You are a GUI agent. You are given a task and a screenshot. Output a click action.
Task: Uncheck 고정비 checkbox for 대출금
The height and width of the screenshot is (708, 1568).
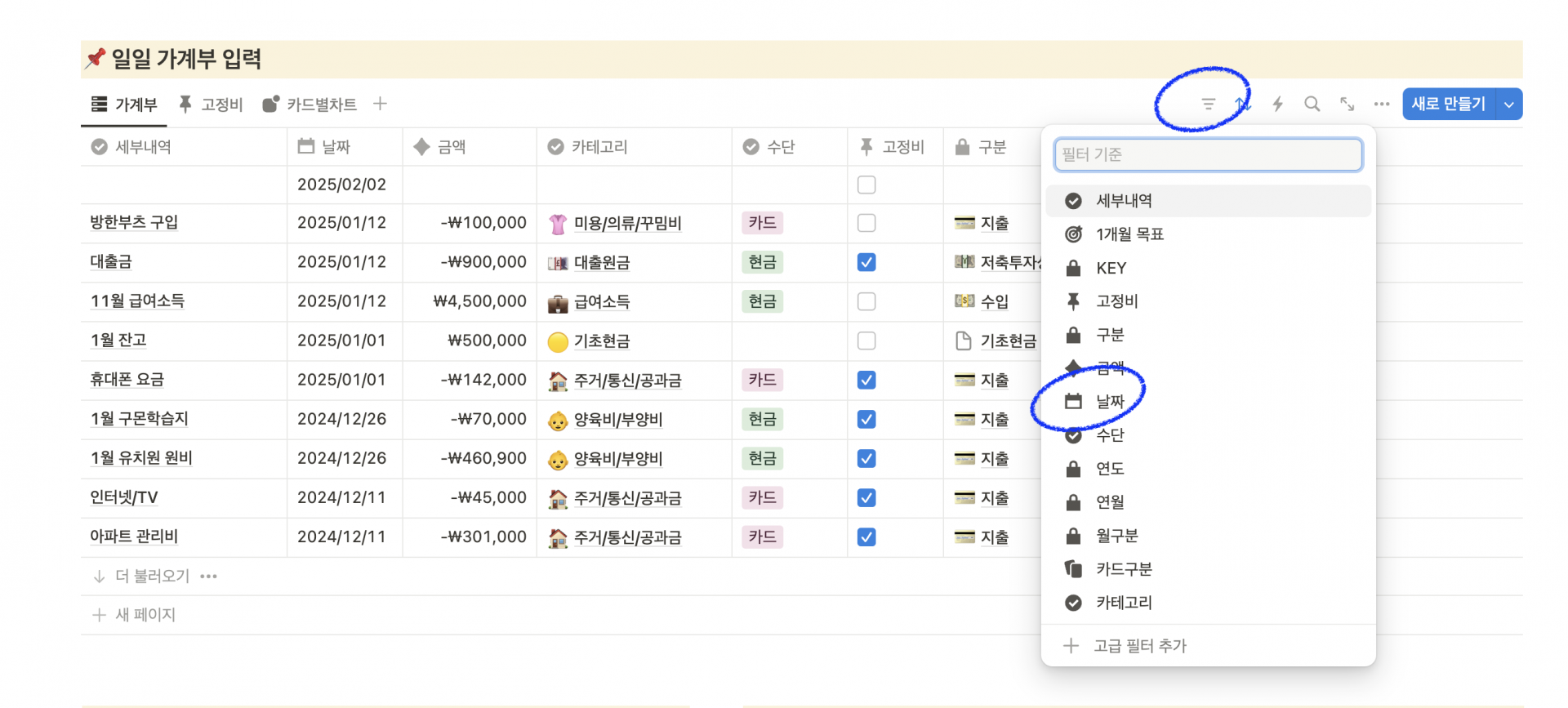(866, 262)
